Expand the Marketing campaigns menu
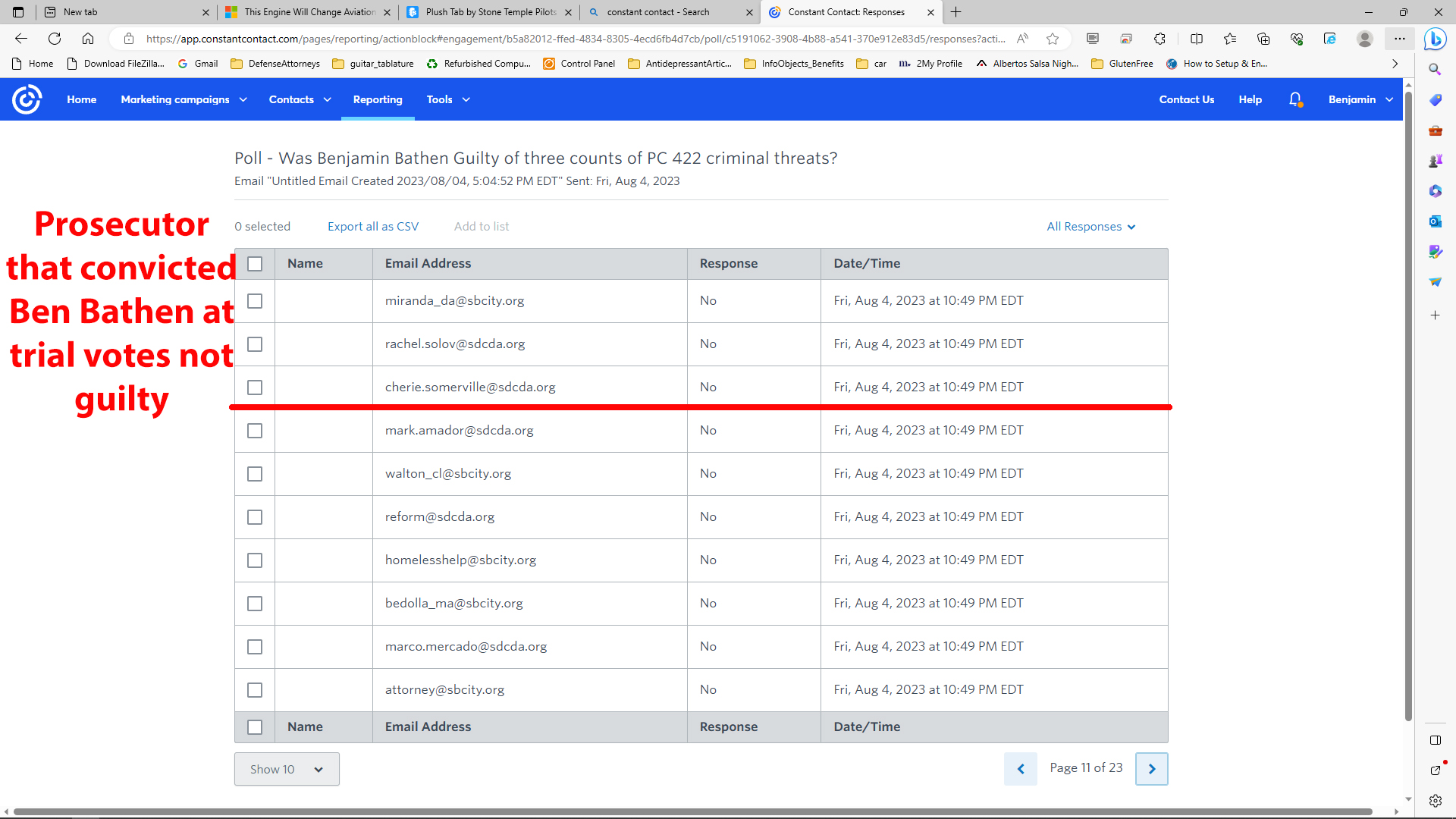Image resolution: width=1456 pixels, height=819 pixels. pyautogui.click(x=184, y=99)
